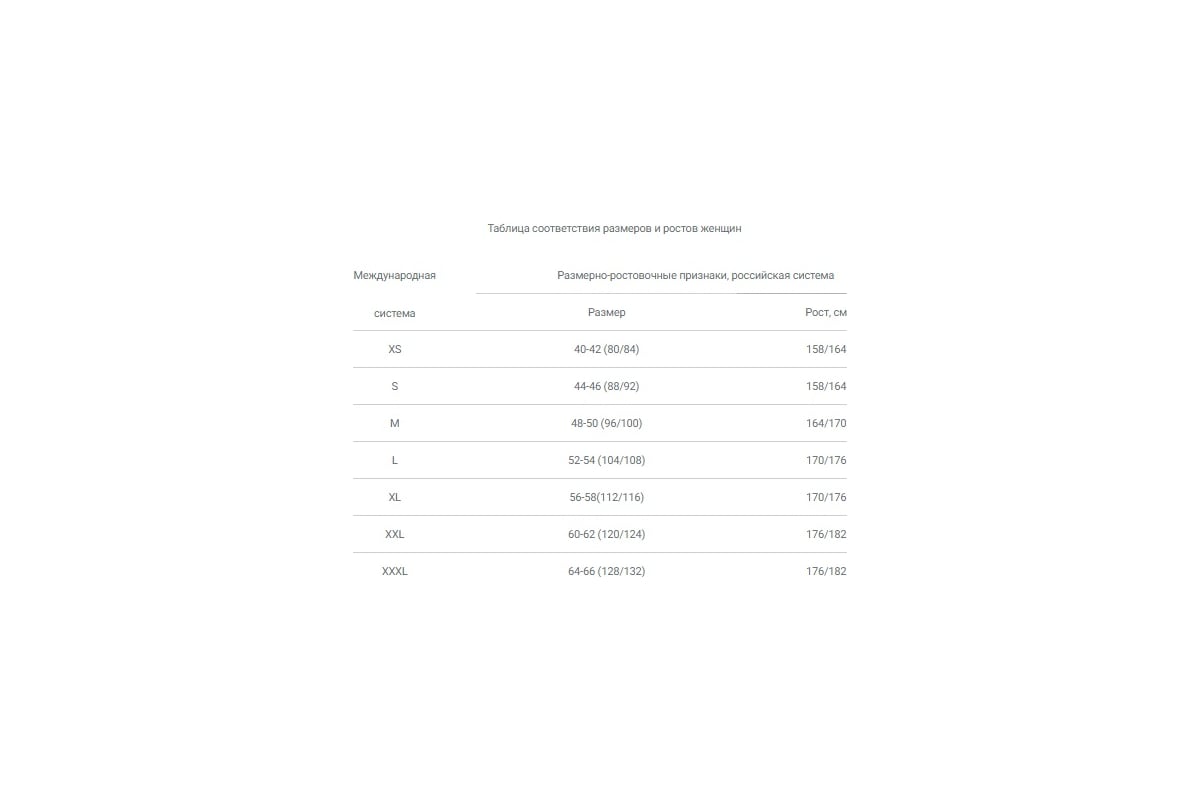This screenshot has width=1200, height=800.
Task: Click the size cell '40-42 (80/84)'
Action: tap(606, 350)
